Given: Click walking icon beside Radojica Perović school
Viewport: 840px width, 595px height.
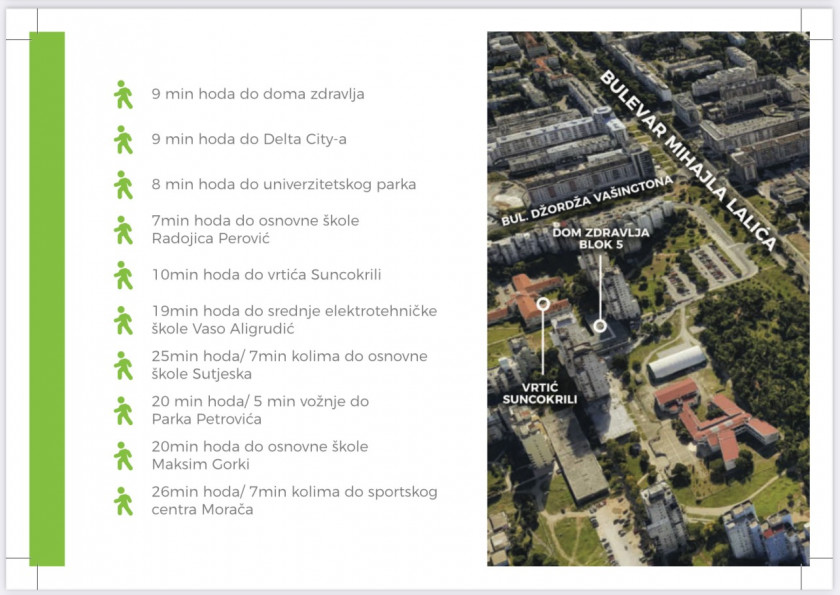Looking at the screenshot, I should point(123,230).
